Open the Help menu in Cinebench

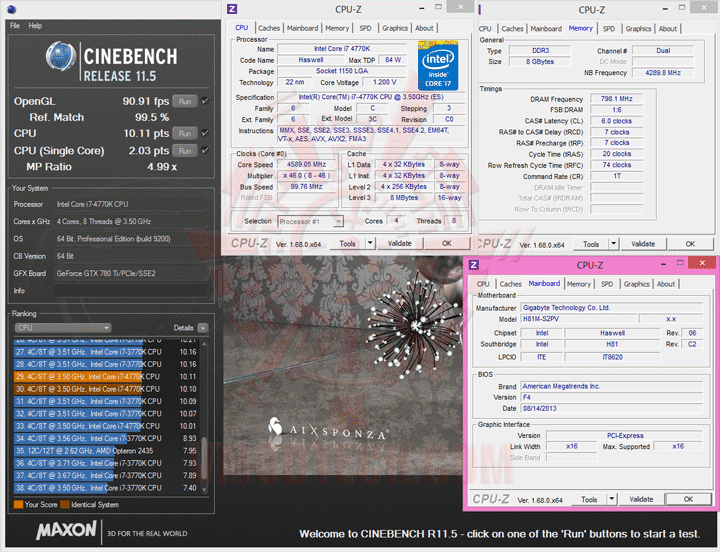pyautogui.click(x=35, y=26)
